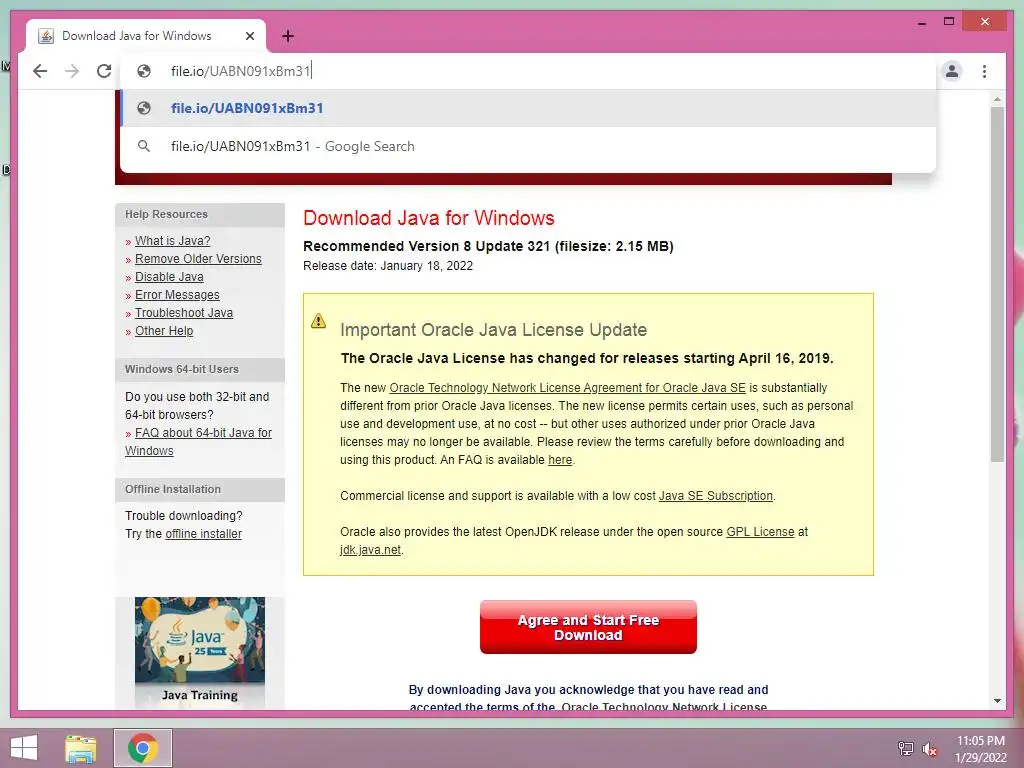1024x768 pixels.
Task: Close the Download Java for Windows tab
Action: [x=249, y=36]
